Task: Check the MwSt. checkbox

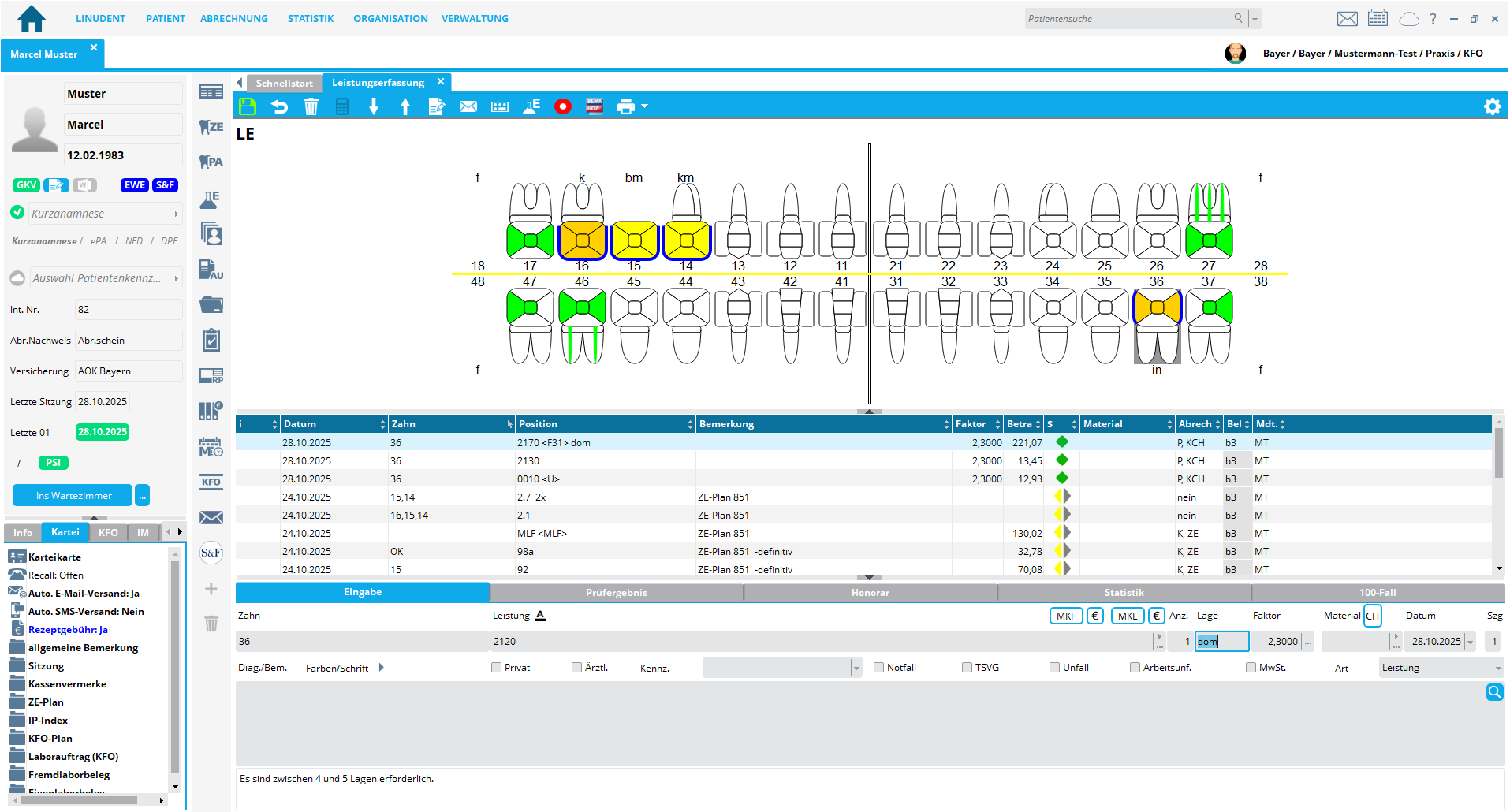Action: 1251,668
